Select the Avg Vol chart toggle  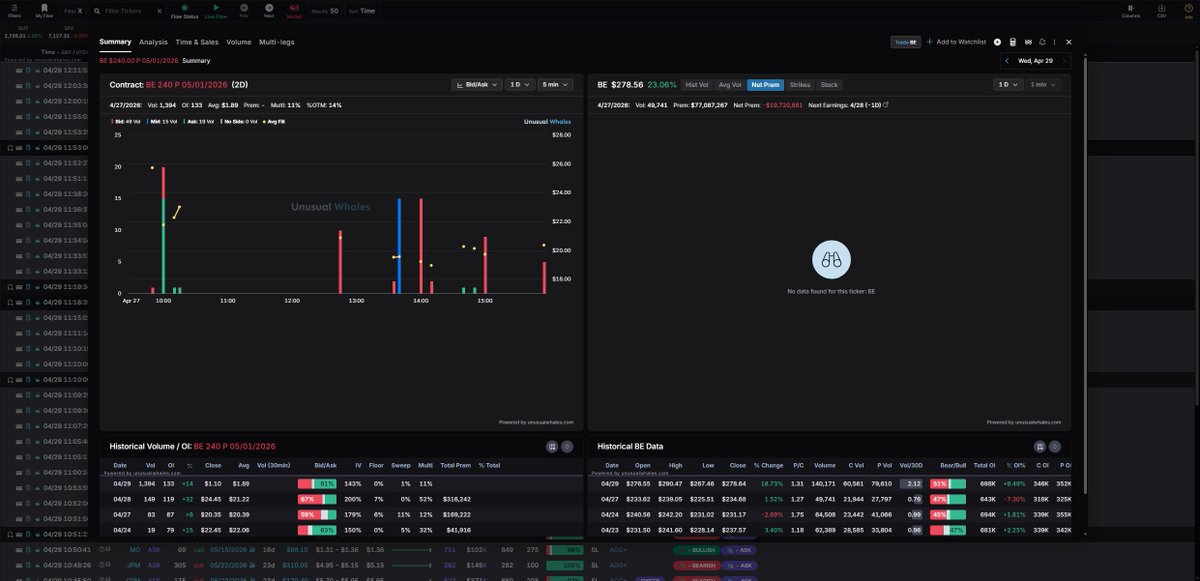(730, 85)
